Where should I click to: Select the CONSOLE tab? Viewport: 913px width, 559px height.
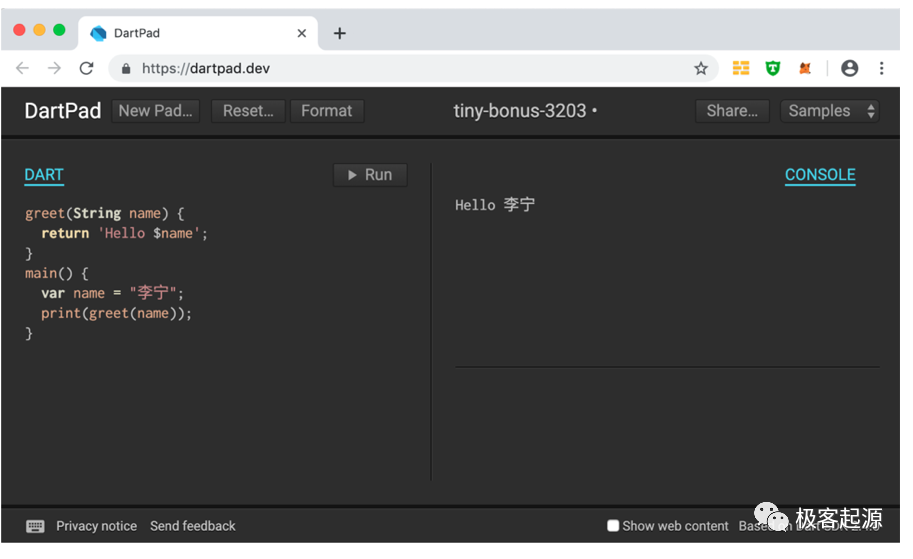820,175
